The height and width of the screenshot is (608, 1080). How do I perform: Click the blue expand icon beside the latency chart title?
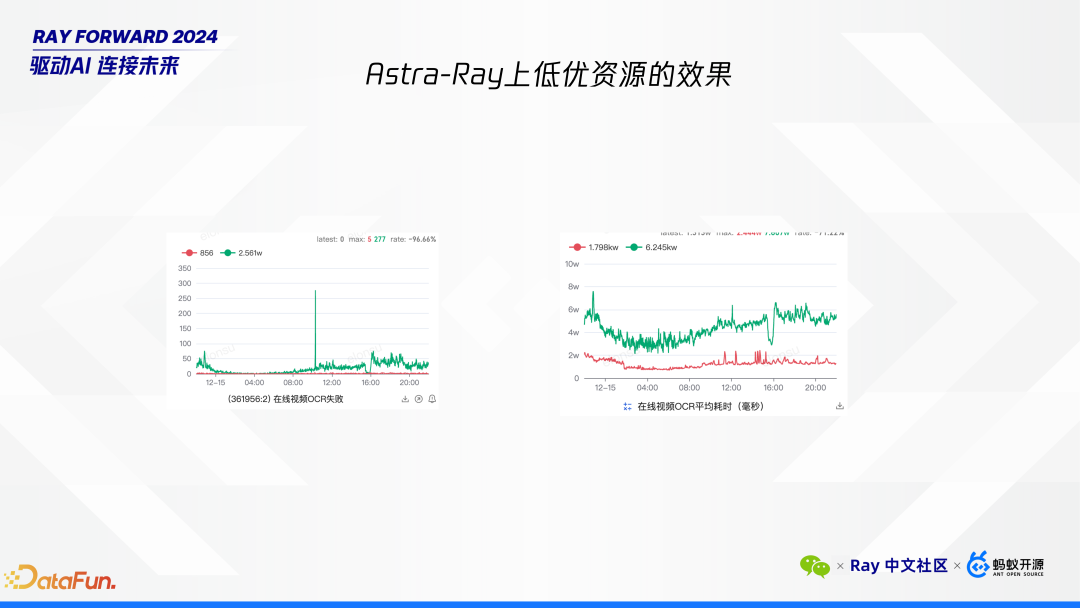627,405
